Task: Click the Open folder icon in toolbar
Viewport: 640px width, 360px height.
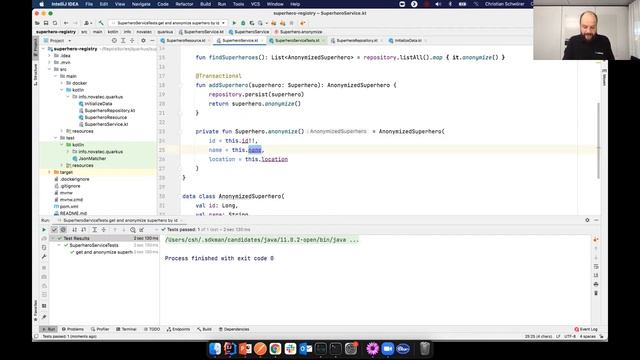Action: (38, 23)
